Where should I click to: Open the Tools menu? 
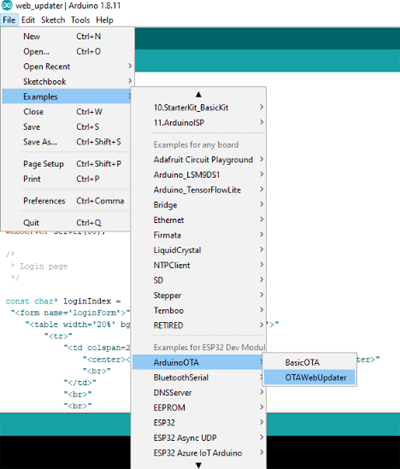click(x=80, y=20)
